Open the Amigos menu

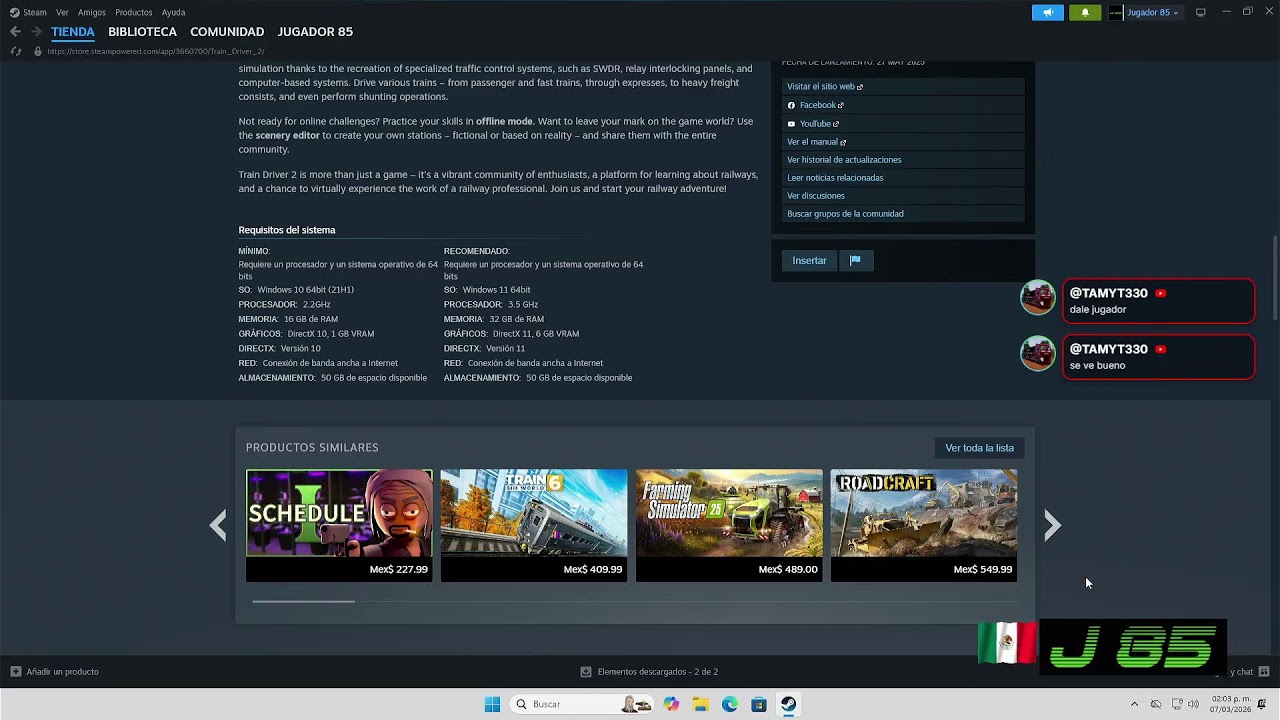point(92,12)
